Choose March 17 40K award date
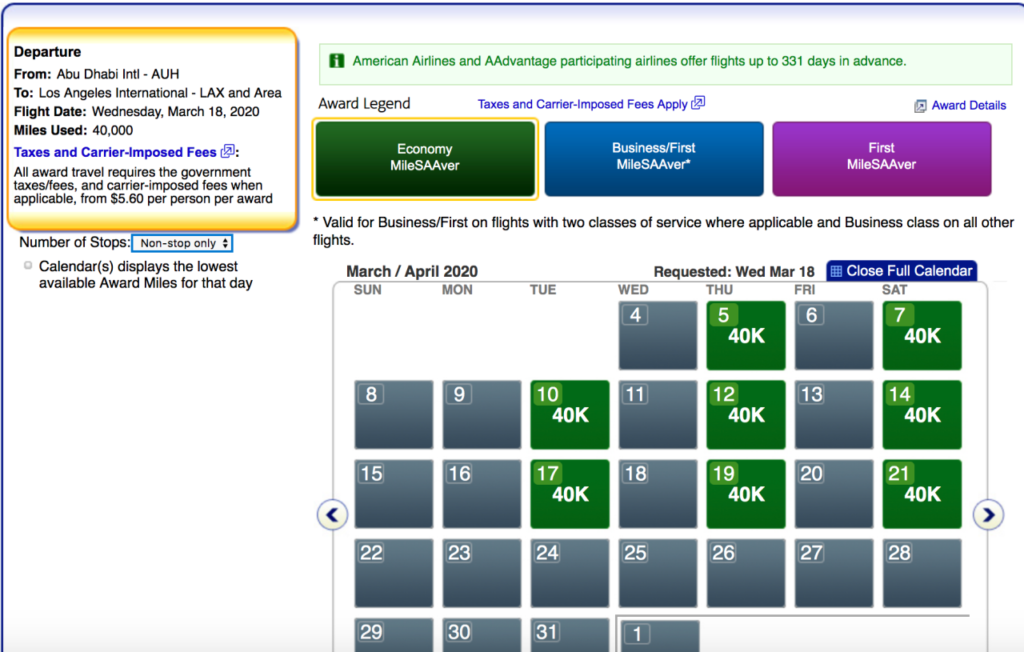1024x652 pixels. (569, 494)
